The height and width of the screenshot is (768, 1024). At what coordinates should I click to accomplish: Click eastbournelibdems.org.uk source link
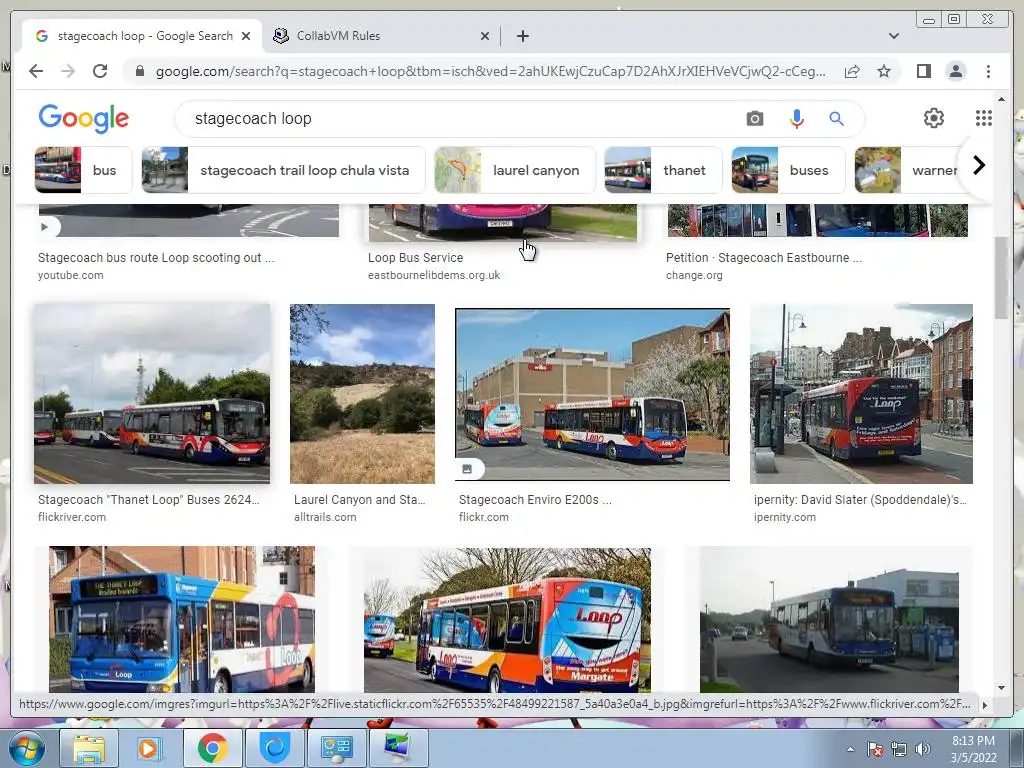[x=434, y=276]
